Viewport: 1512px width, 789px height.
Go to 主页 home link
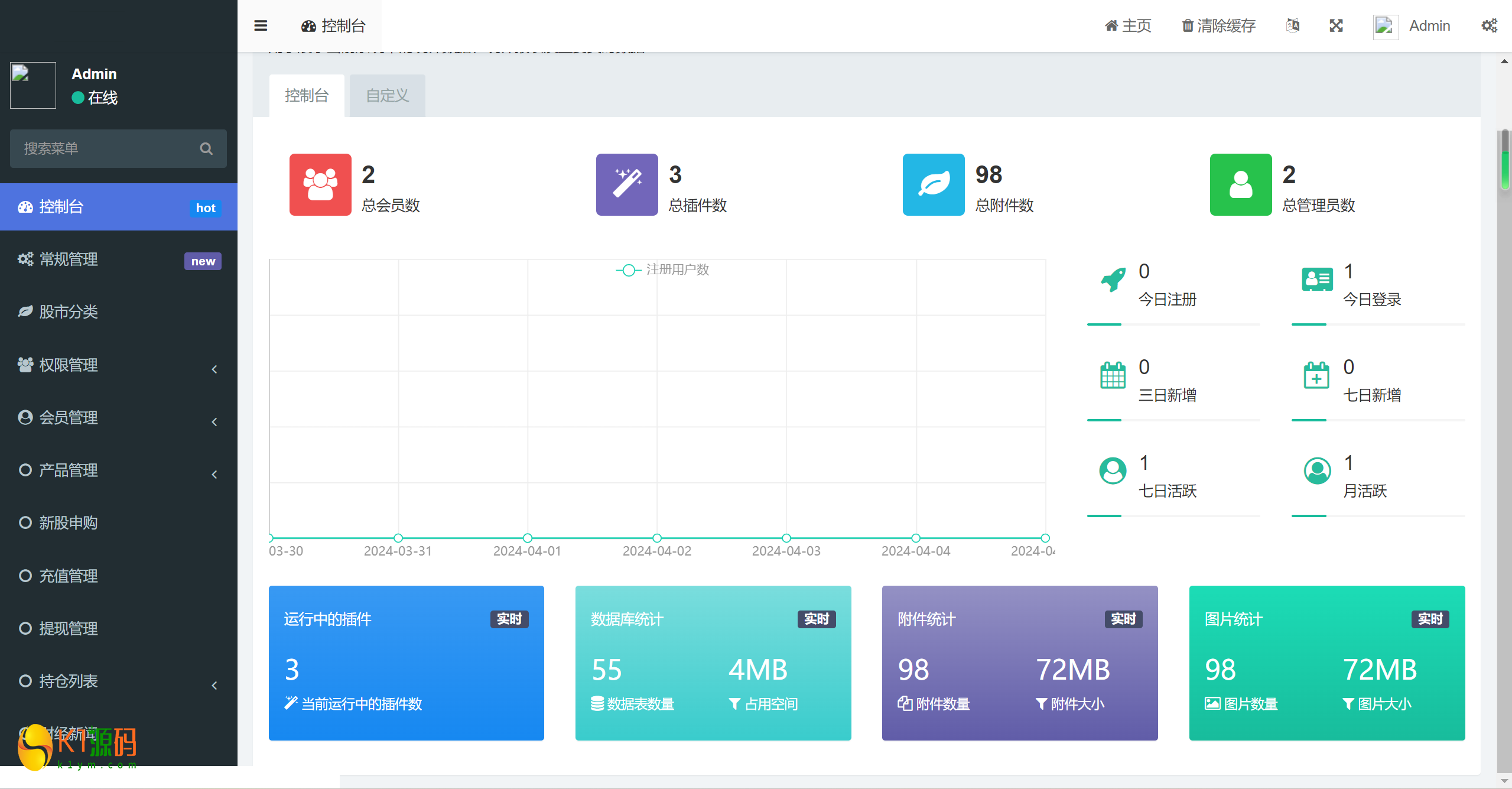click(x=1128, y=25)
